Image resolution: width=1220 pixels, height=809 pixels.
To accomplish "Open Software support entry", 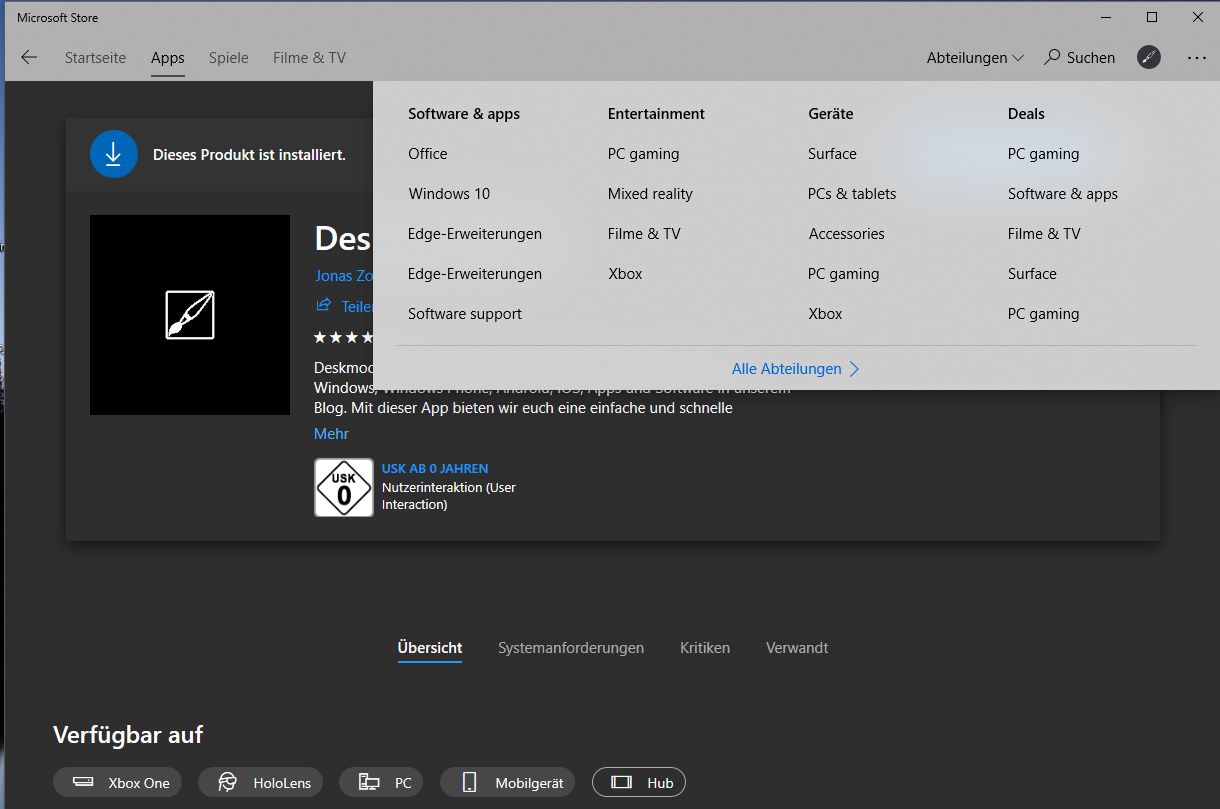I will click(x=465, y=314).
